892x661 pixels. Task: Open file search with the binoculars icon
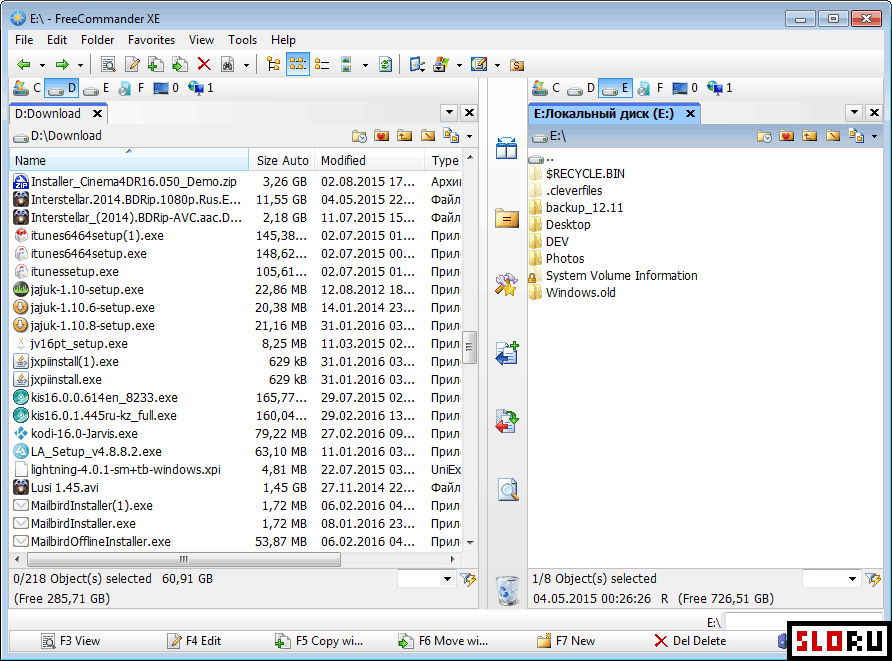click(228, 65)
